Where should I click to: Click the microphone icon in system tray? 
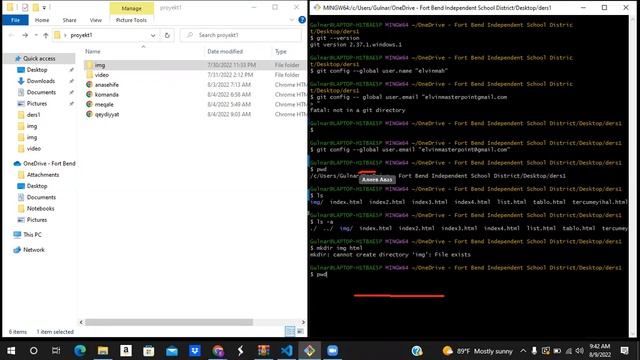(x=534, y=351)
